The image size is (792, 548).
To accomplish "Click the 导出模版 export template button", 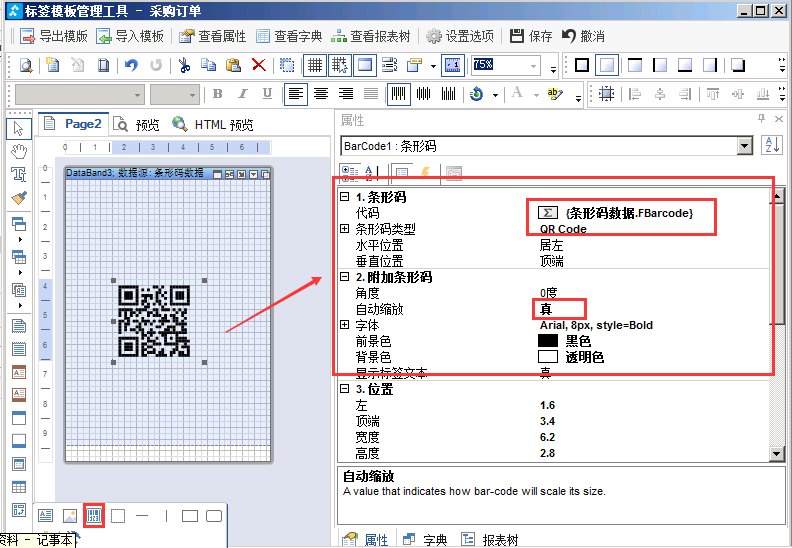I will pyautogui.click(x=54, y=36).
